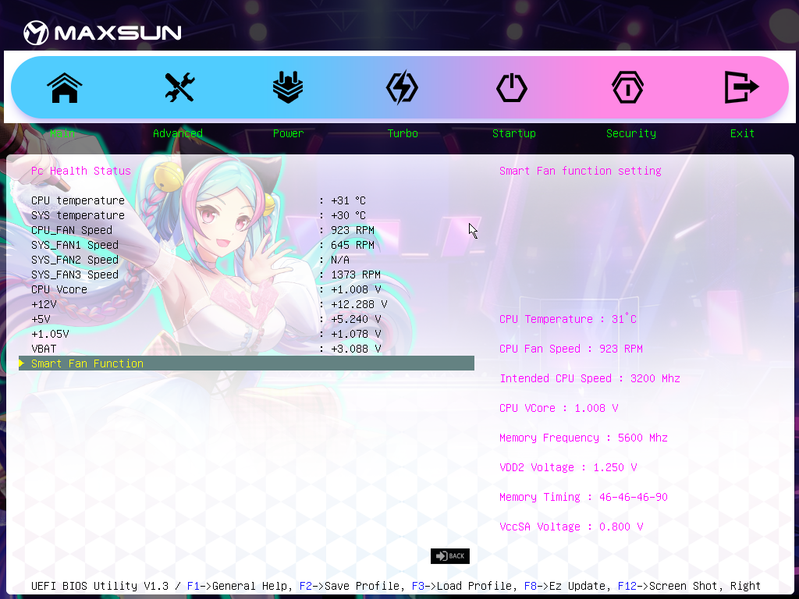The height and width of the screenshot is (599, 799).
Task: Select the VBAT voltage row
Action: point(247,348)
